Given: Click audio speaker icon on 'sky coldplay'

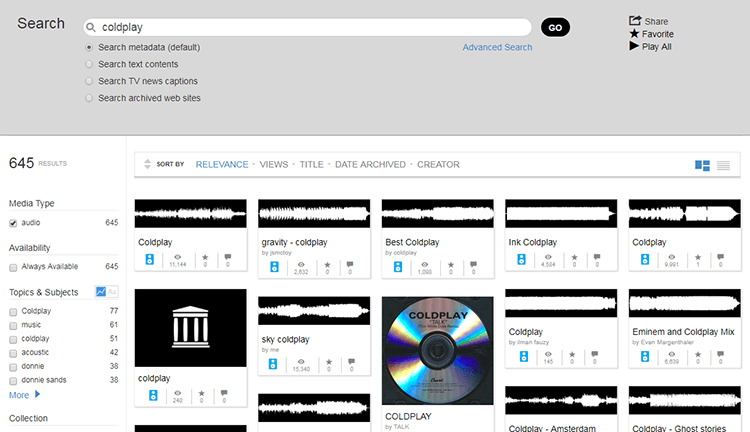Looking at the screenshot, I should (273, 364).
